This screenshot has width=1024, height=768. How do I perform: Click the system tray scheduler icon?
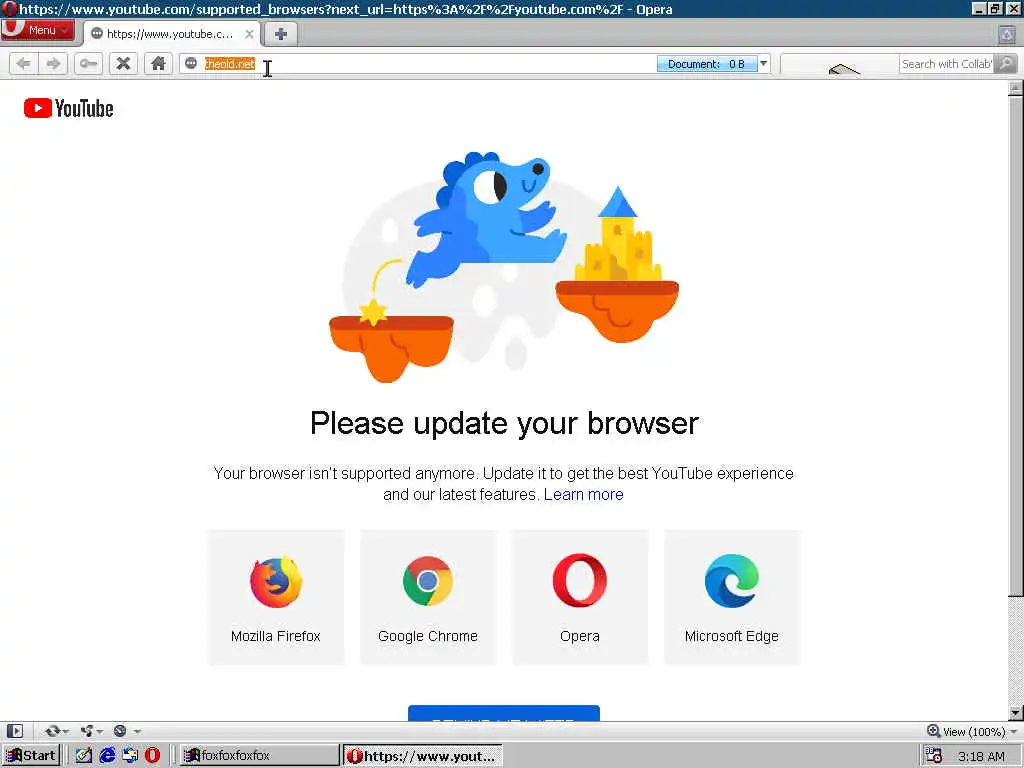[934, 756]
